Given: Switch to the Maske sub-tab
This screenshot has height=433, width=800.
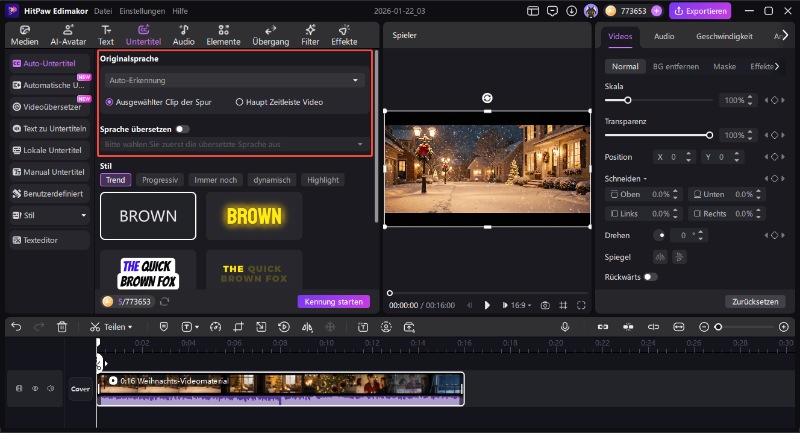Looking at the screenshot, I should pos(724,66).
